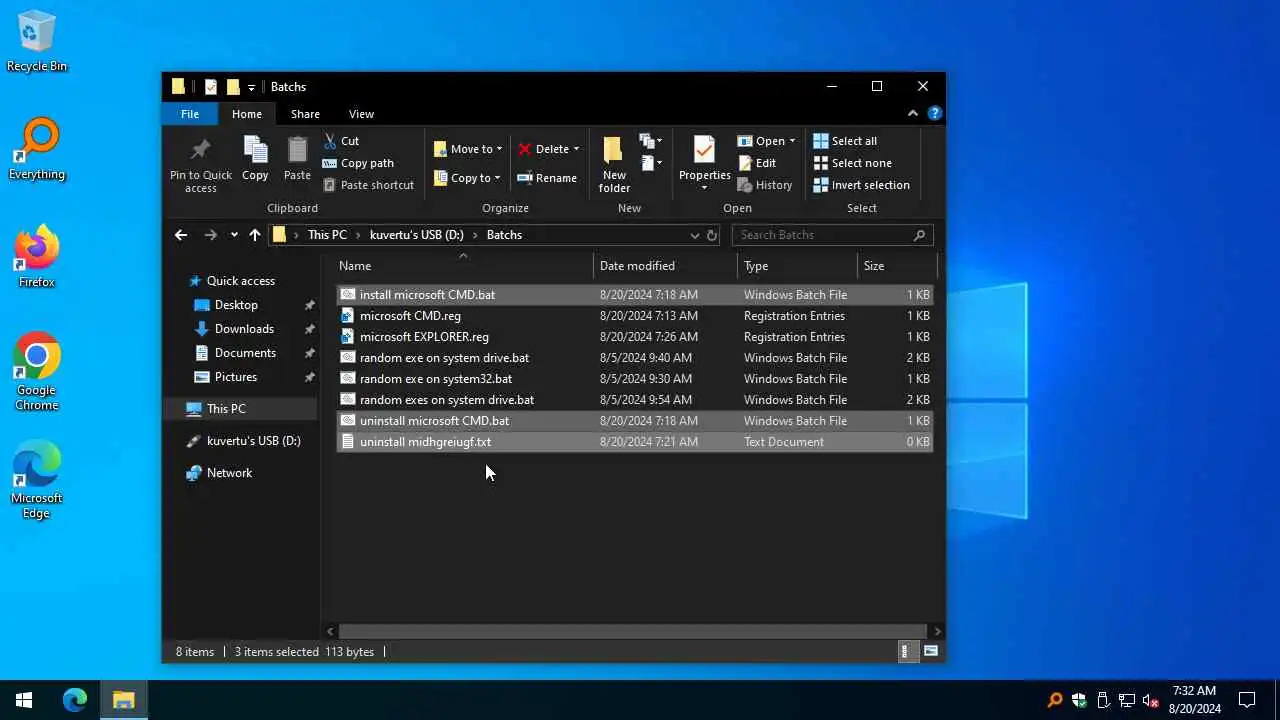Refresh the Batchs folder view
Screen dimensions: 1280x720
pyautogui.click(x=712, y=235)
